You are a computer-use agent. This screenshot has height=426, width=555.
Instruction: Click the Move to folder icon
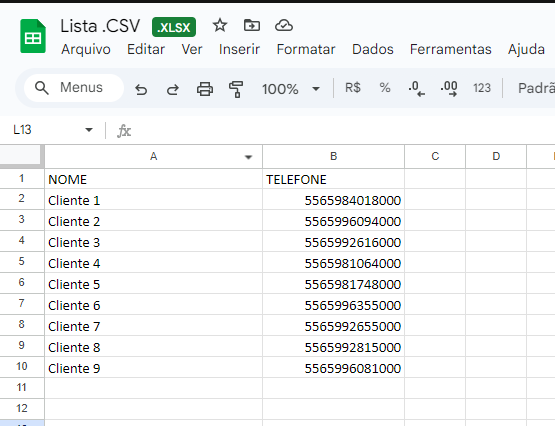[x=252, y=25]
